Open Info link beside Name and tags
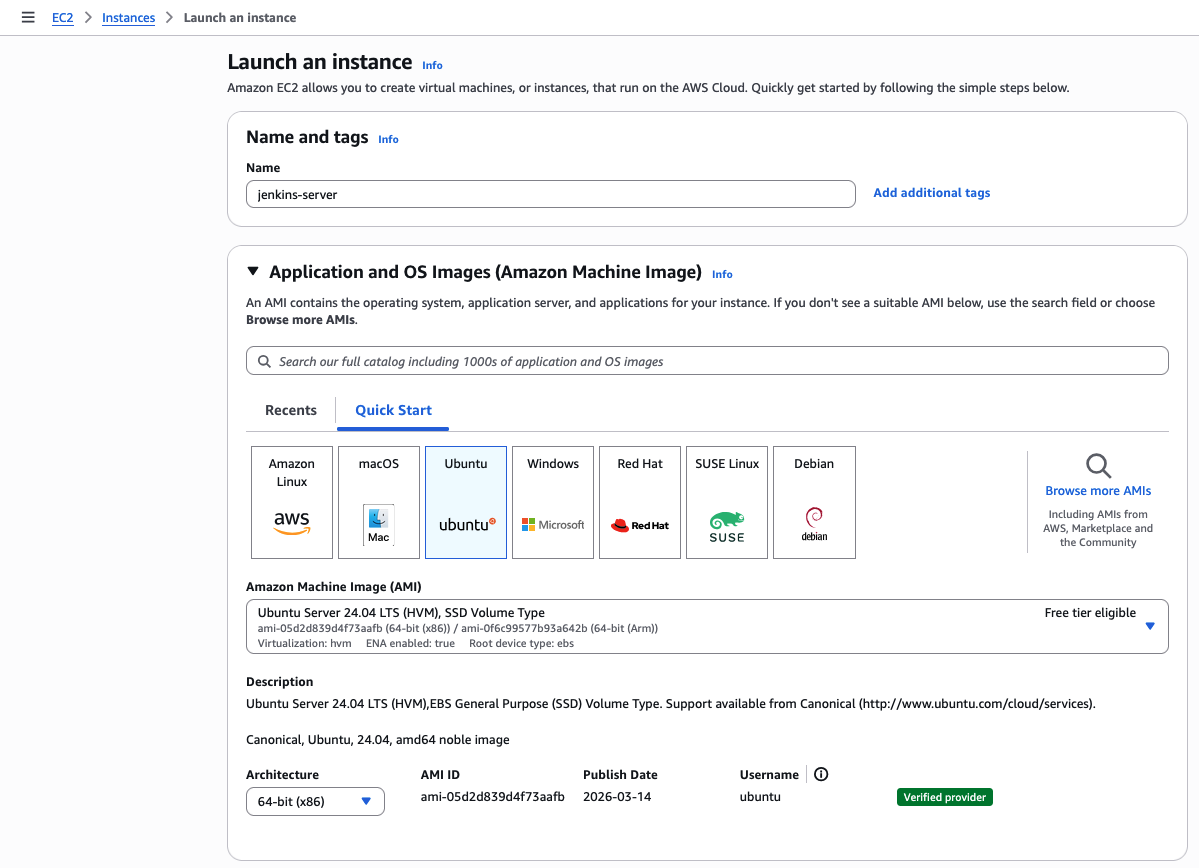 388,139
